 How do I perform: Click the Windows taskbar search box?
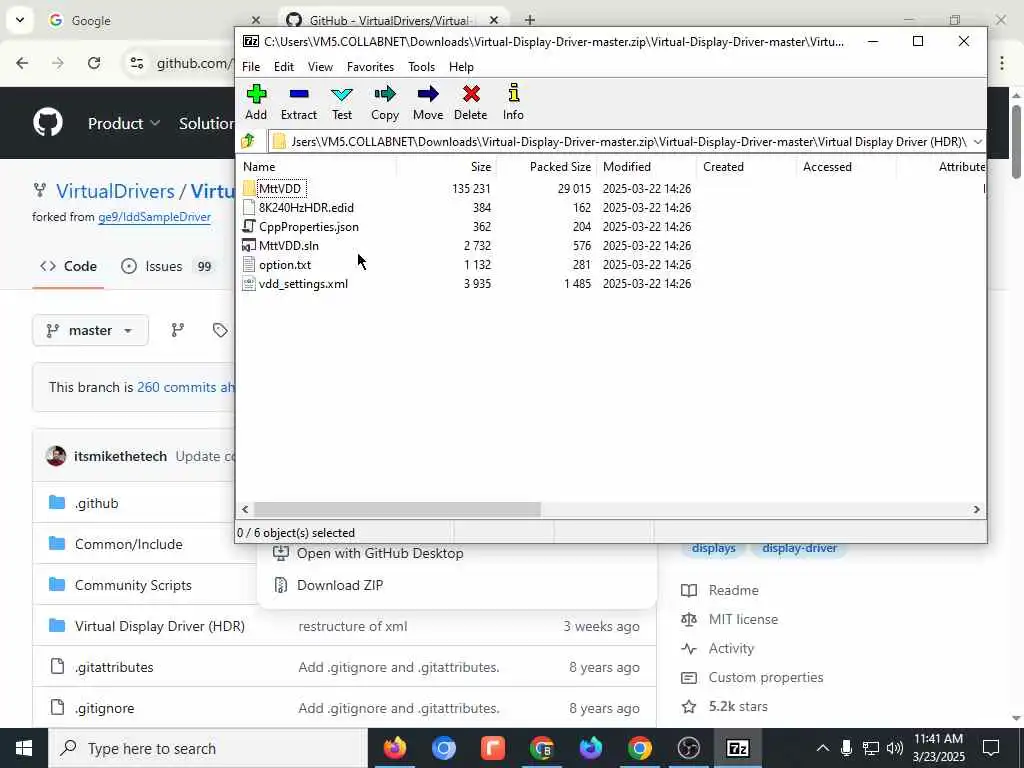point(208,748)
